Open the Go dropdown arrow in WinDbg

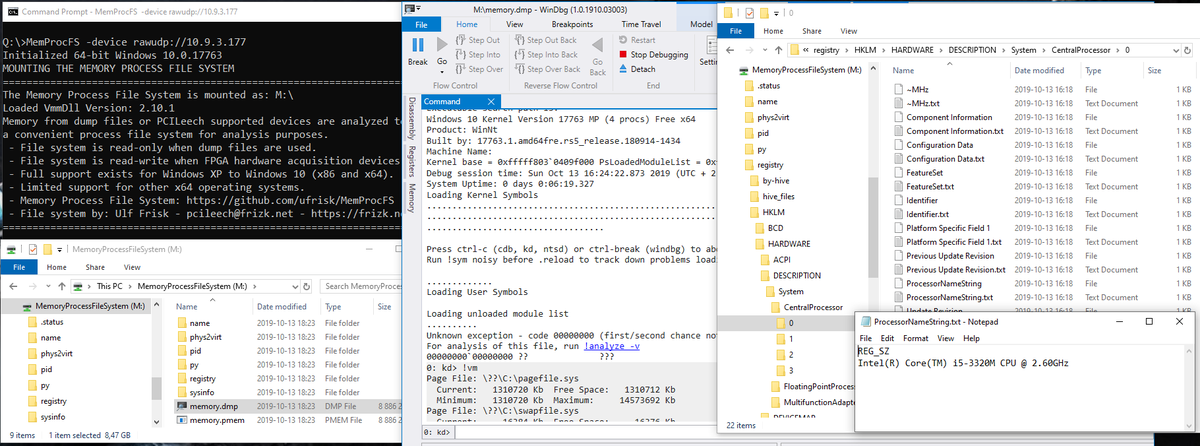click(441, 71)
